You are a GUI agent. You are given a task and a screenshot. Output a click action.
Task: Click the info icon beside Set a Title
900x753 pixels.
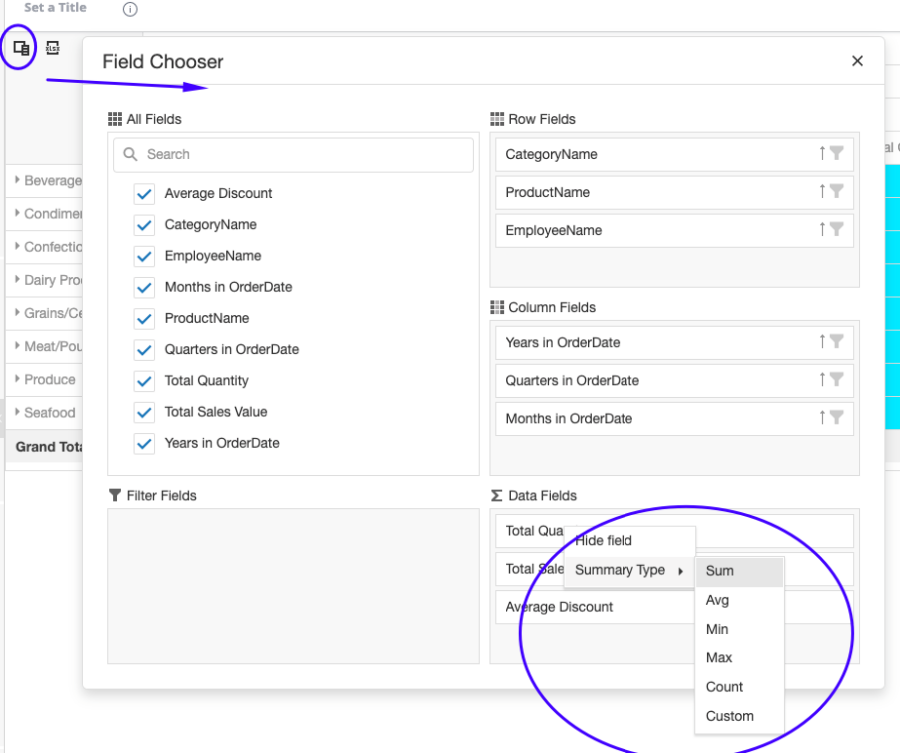[129, 8]
